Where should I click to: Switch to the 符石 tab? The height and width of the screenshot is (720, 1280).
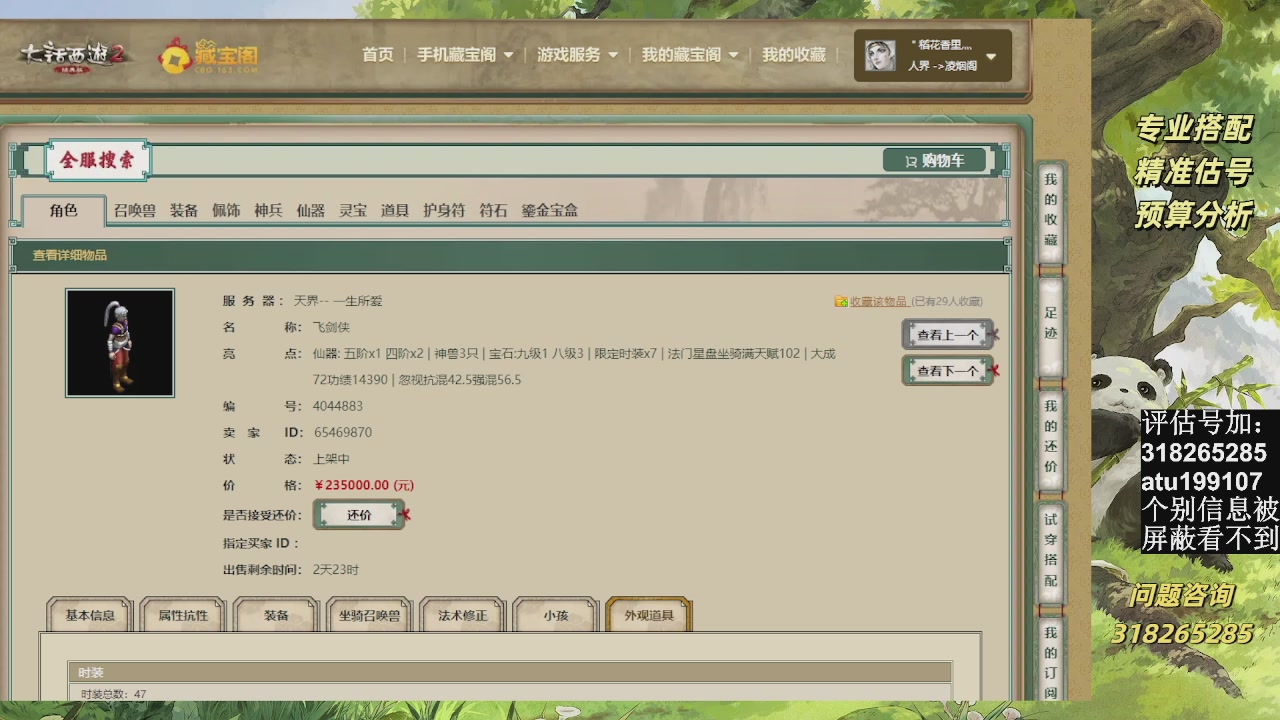click(x=493, y=211)
